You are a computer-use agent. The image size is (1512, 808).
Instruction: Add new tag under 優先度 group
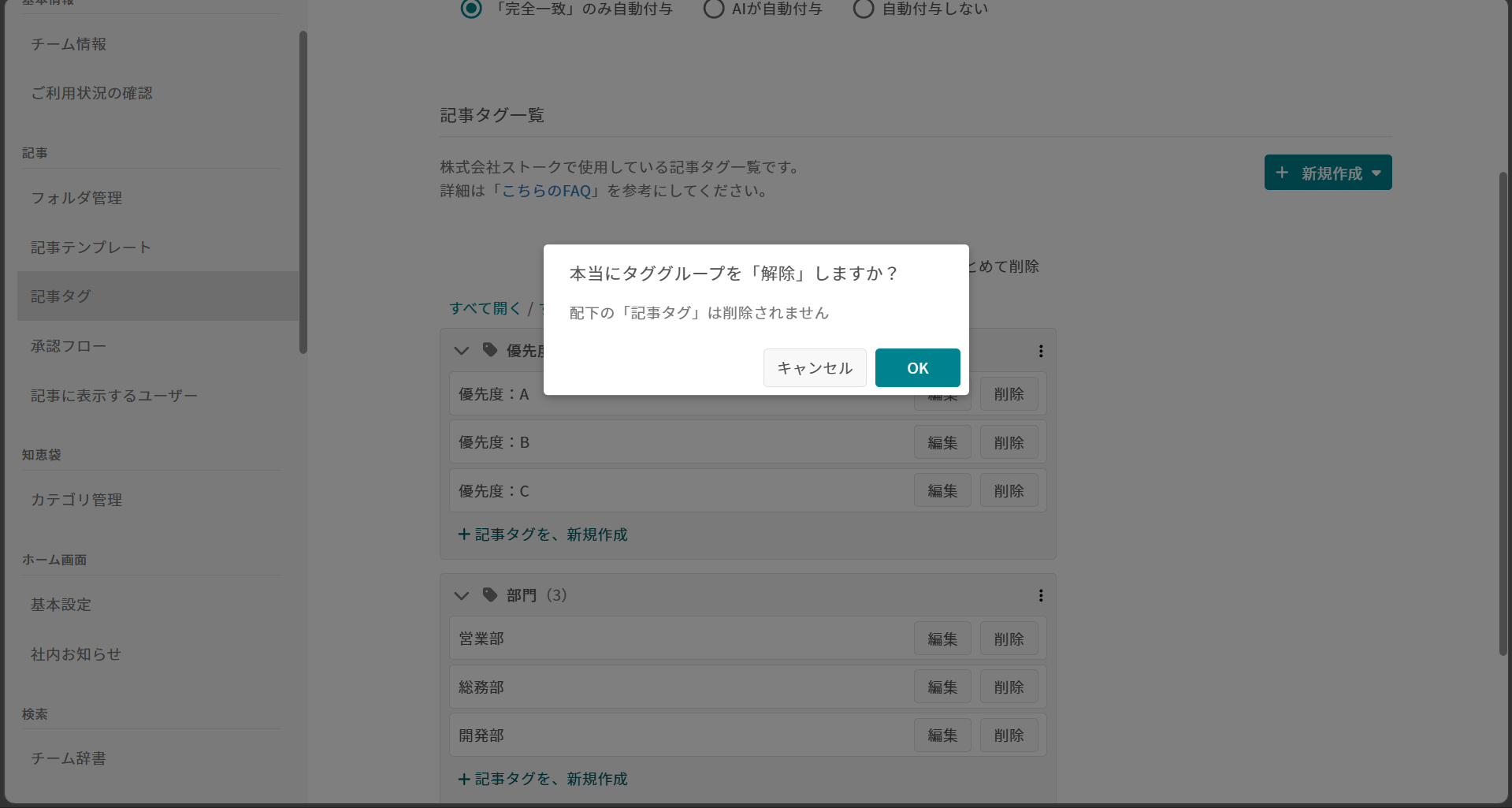coord(543,534)
